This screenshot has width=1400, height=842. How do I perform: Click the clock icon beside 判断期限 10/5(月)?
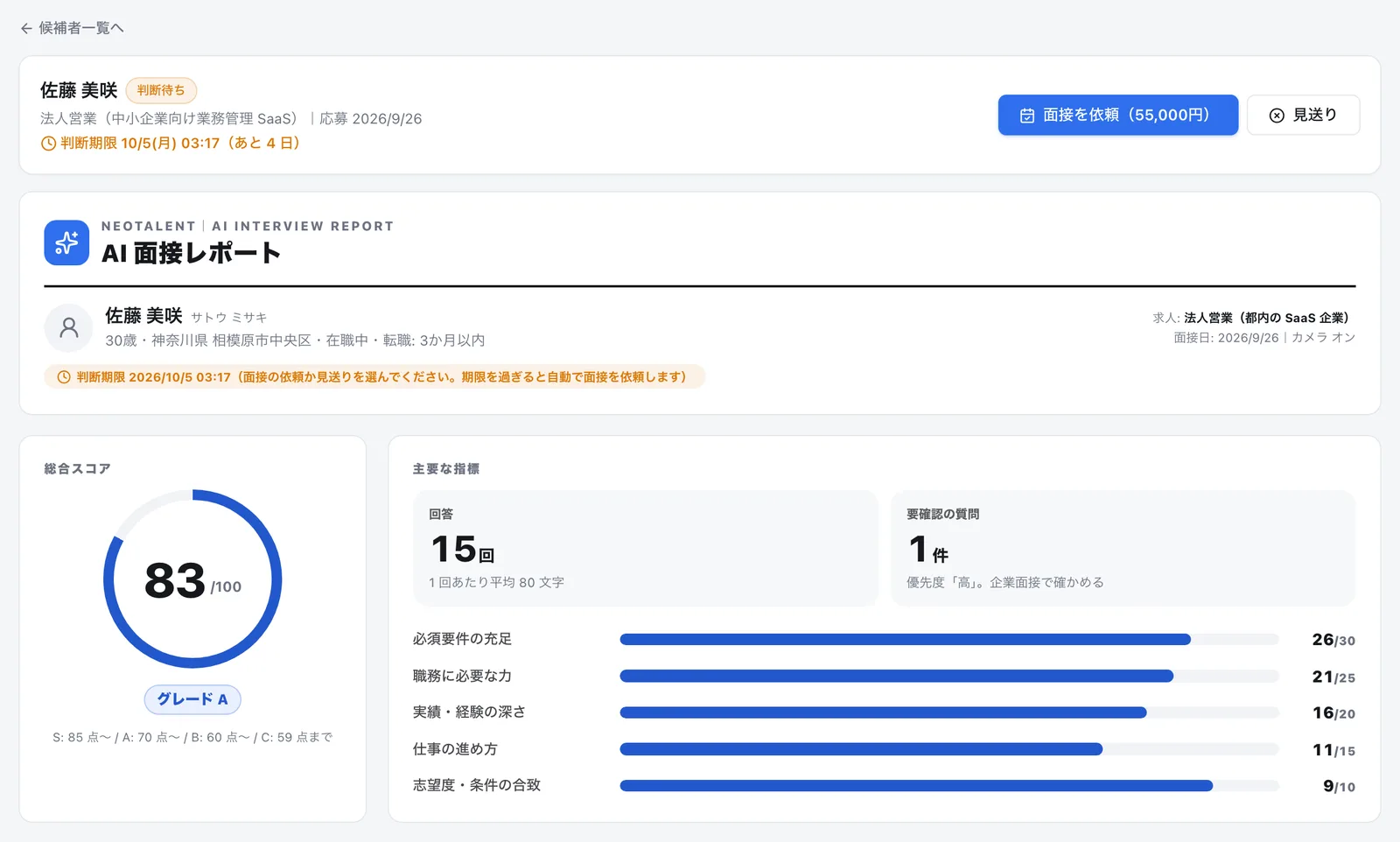coord(48,144)
